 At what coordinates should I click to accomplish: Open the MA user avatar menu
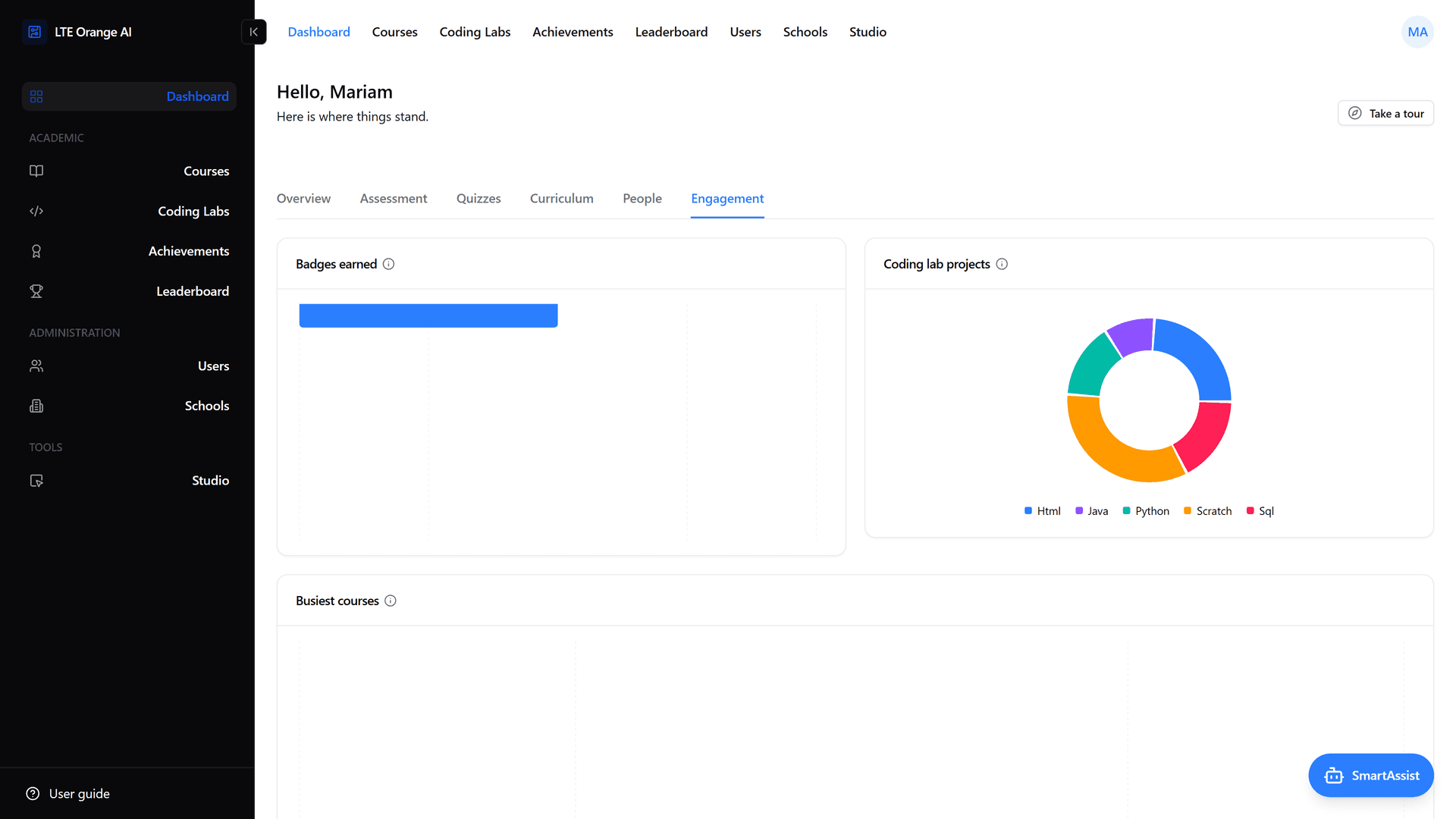point(1417,32)
